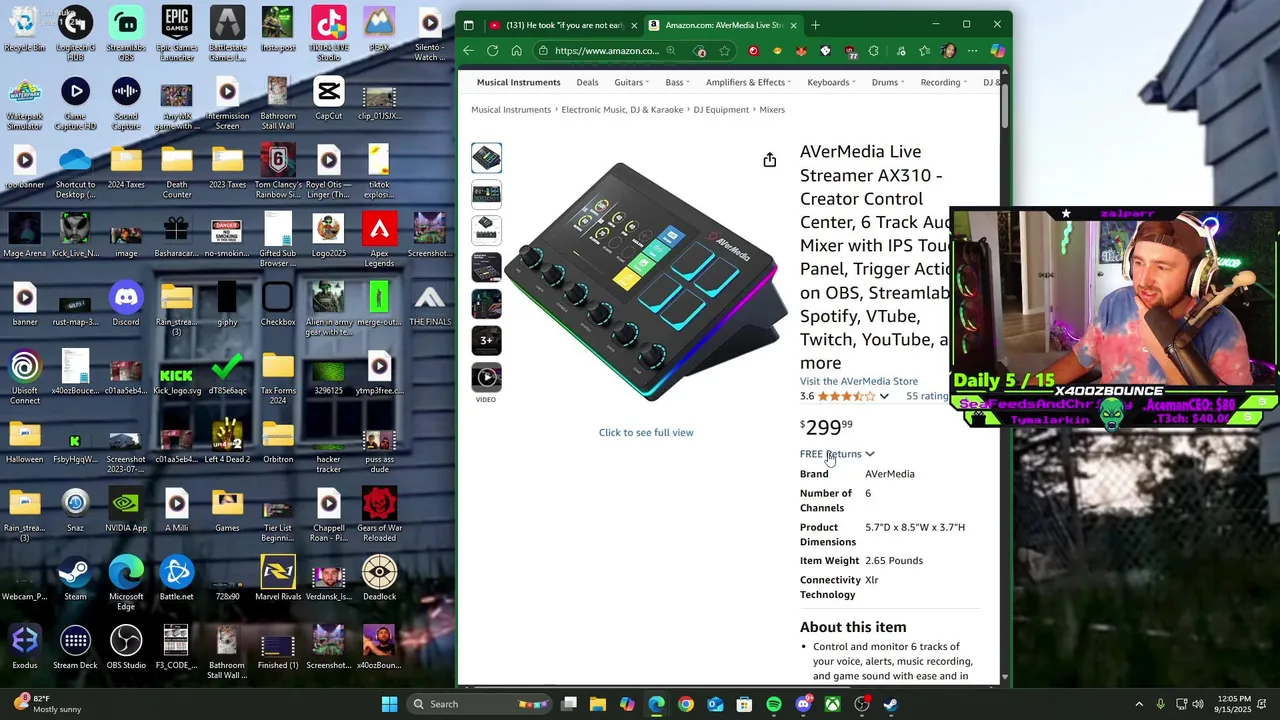Expand the Recording category menu
This screenshot has width=1280, height=720.
943,82
